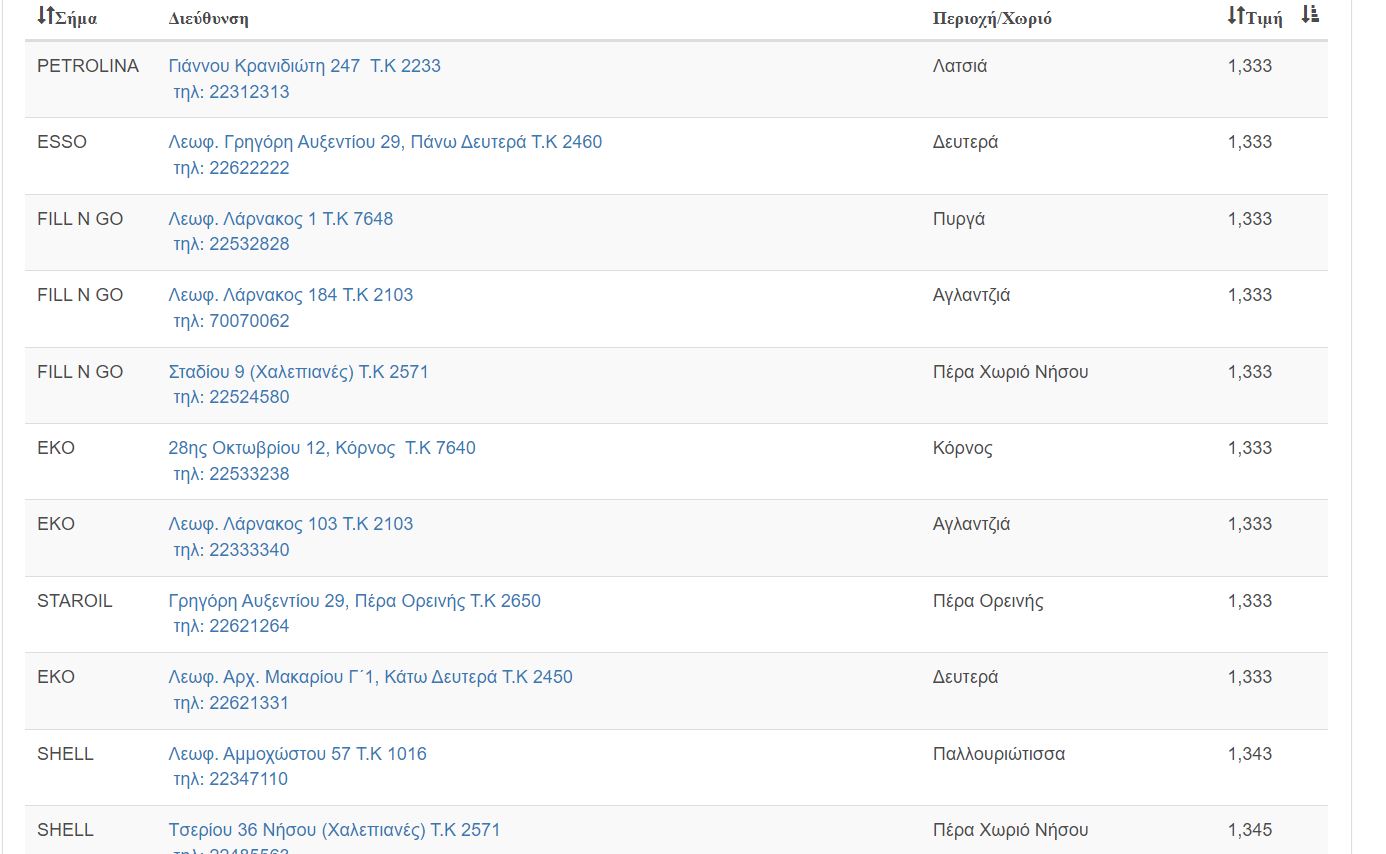The width and height of the screenshot is (1386, 854).
Task: Click the Περιοχή/Χωριό column header
Action: coord(992,19)
